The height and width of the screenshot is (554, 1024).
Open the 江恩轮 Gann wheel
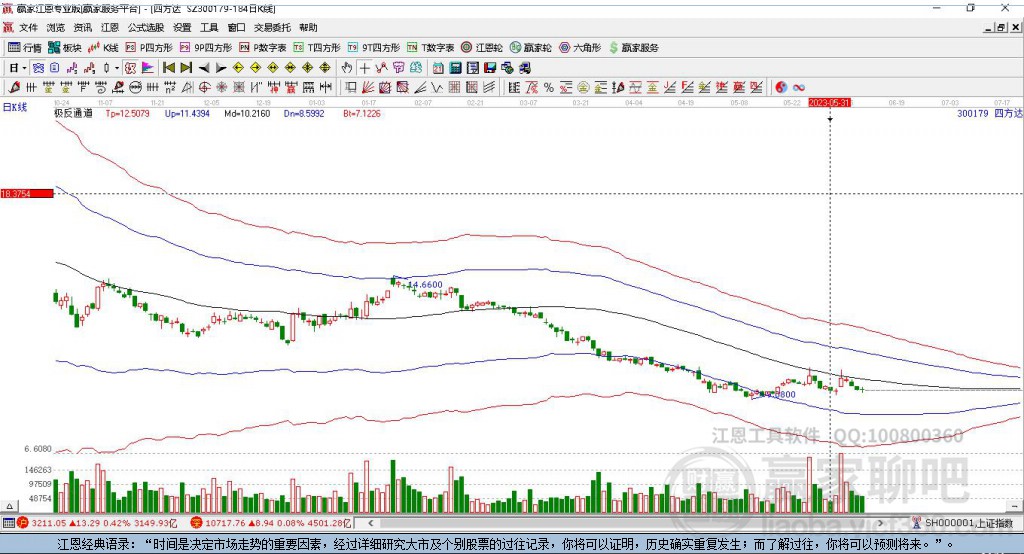coord(482,48)
